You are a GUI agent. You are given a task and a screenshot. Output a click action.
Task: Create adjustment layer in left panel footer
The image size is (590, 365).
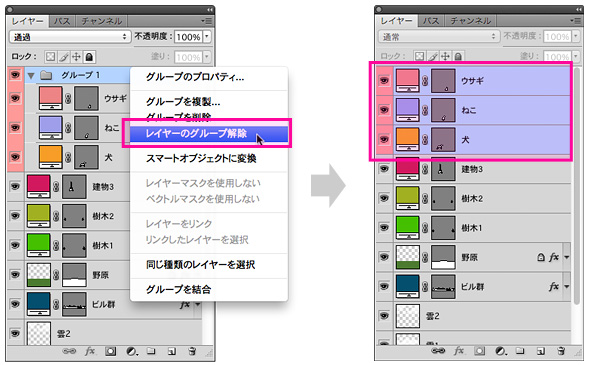point(131,351)
